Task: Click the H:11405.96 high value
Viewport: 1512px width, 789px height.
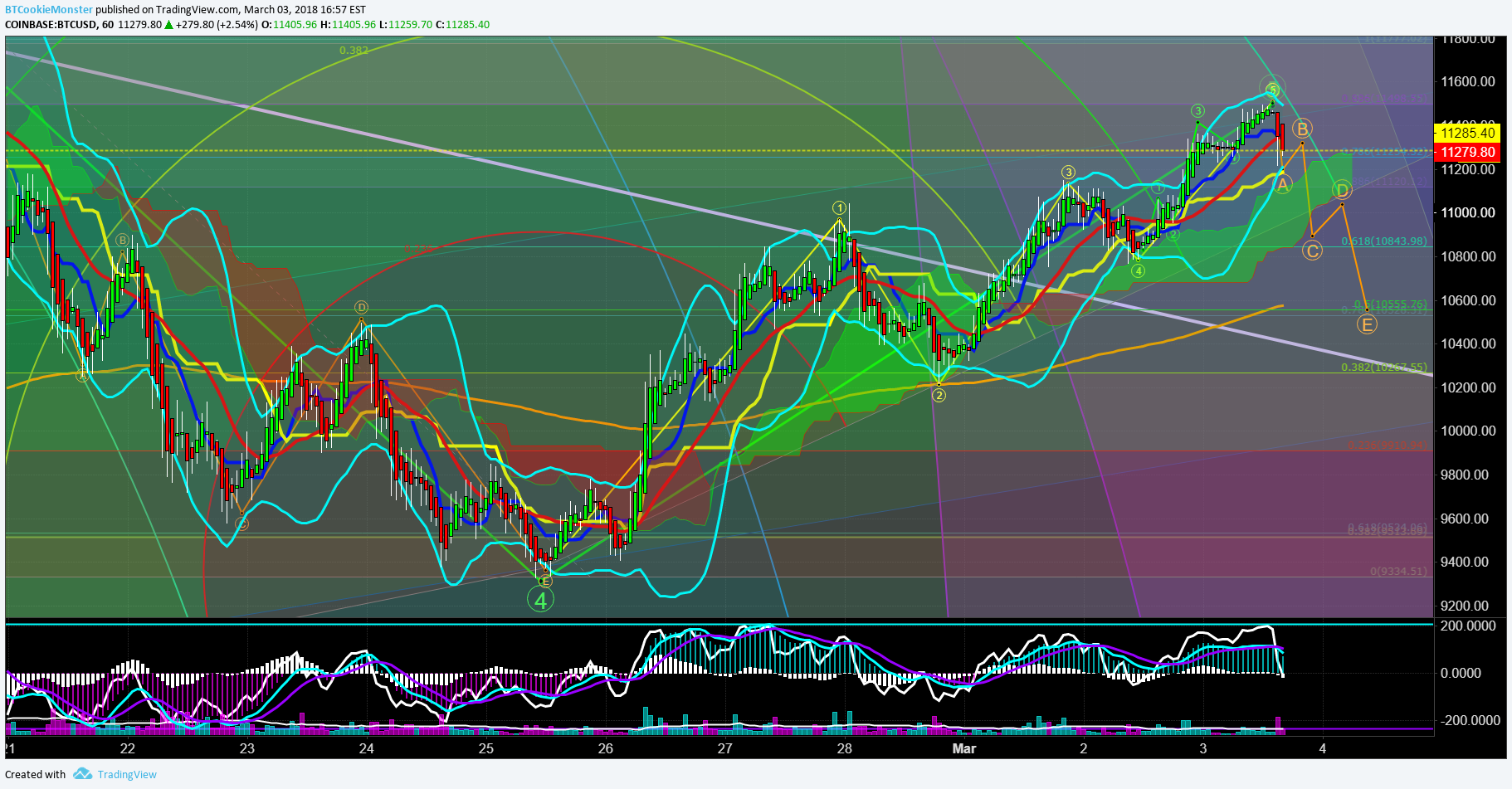Action: point(348,25)
